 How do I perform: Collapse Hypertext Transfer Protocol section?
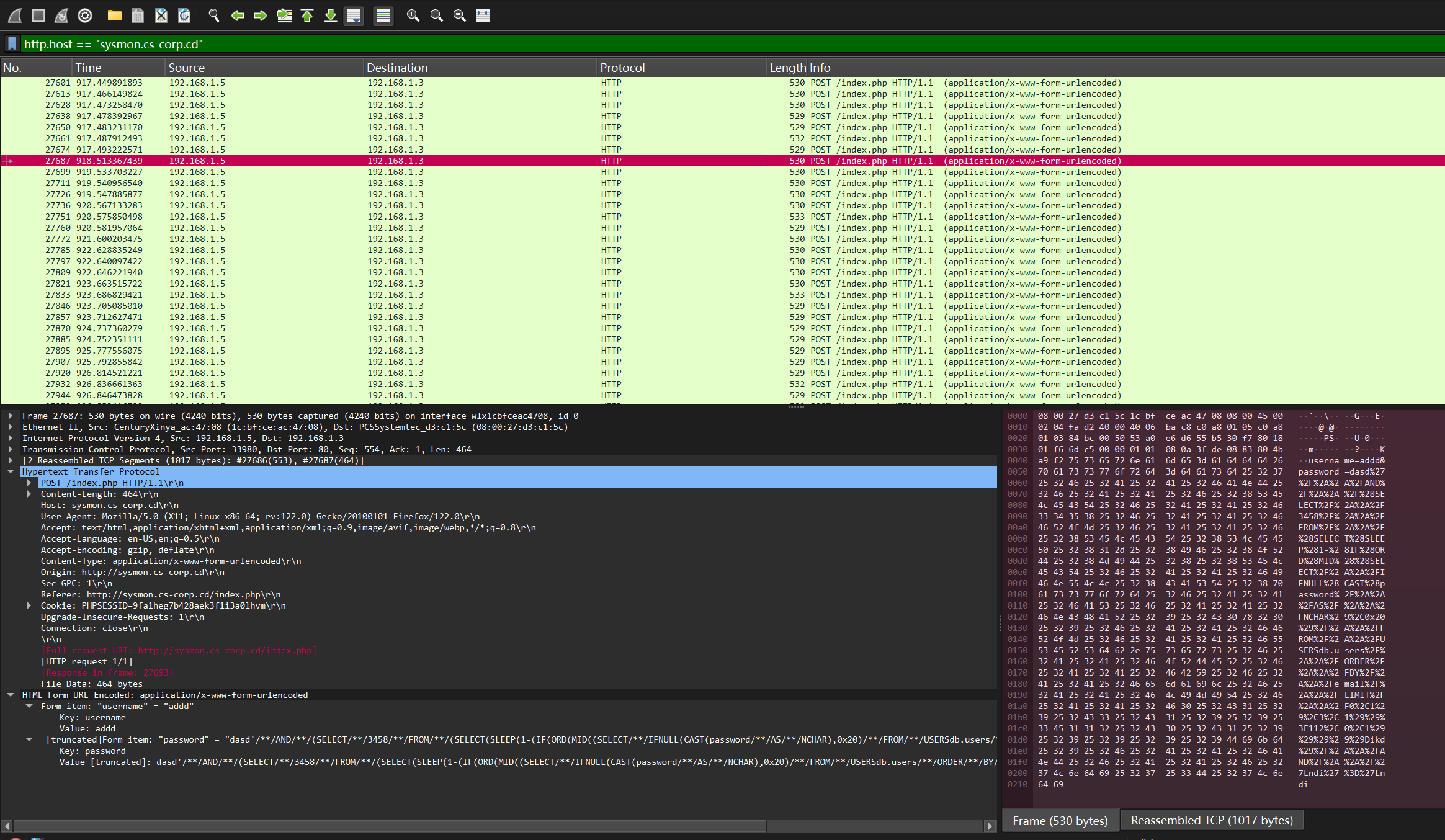click(11, 471)
